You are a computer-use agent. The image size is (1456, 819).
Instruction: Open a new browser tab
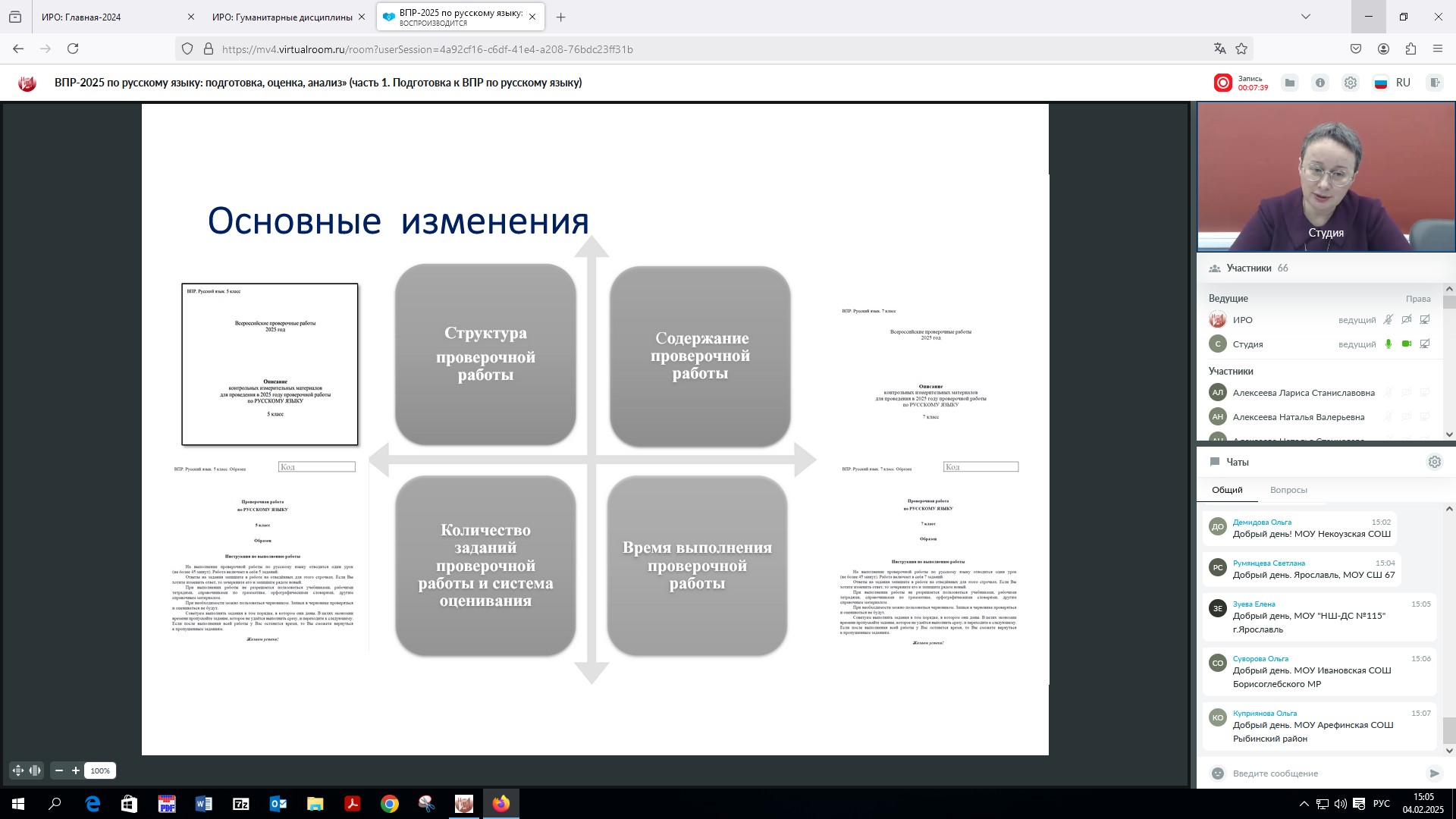coord(560,17)
